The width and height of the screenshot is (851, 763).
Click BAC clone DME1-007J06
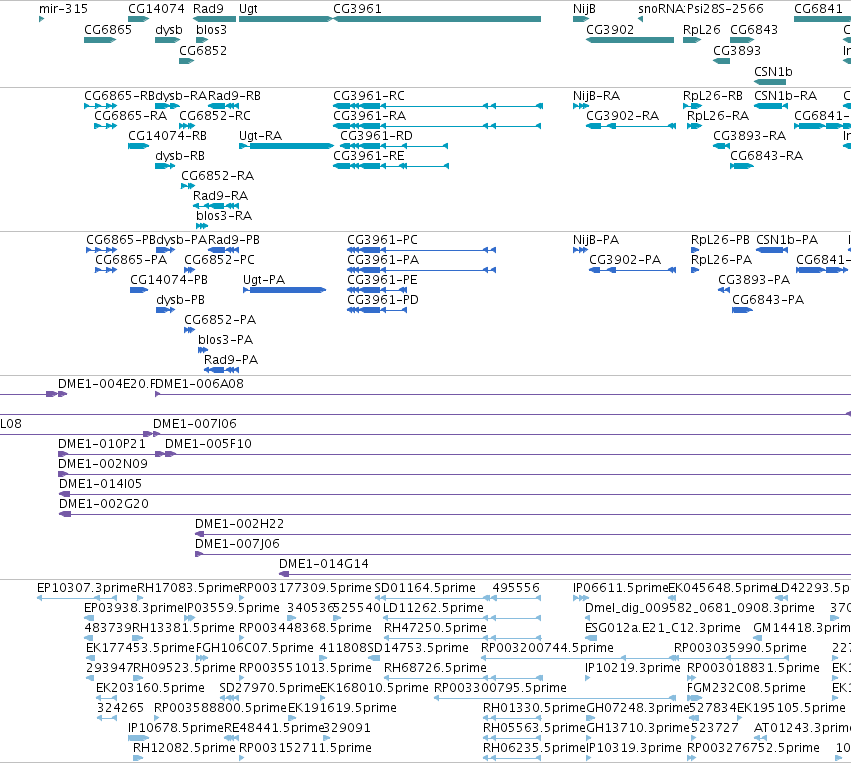[x=523, y=554]
